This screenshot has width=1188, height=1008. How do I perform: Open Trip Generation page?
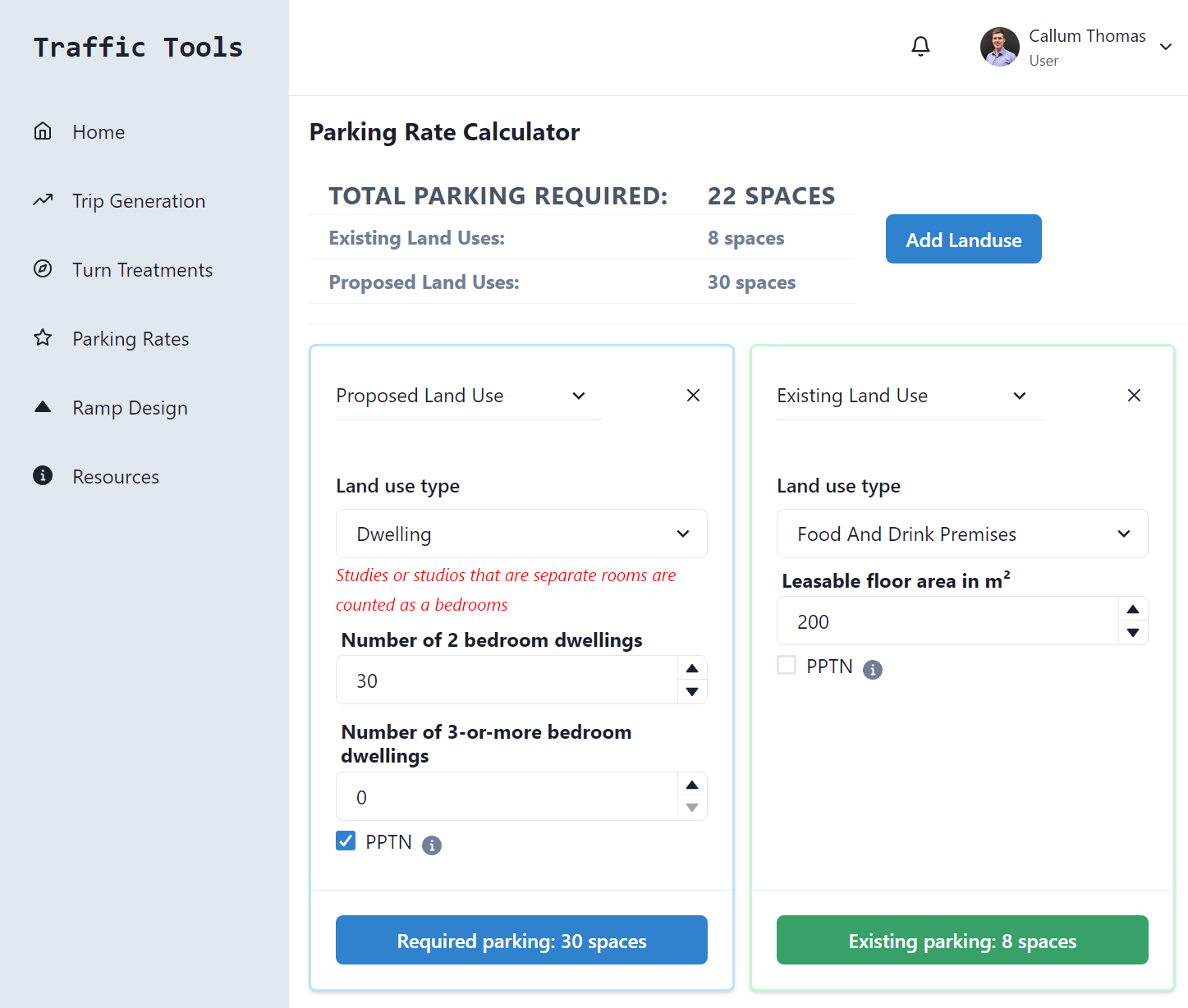(x=139, y=201)
